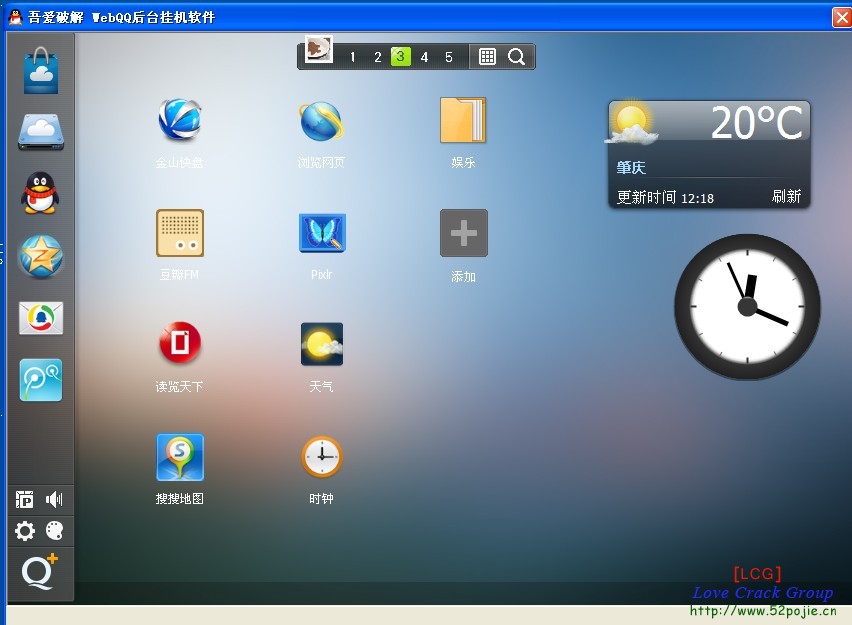This screenshot has height=625, width=852.
Task: Click the input method icon in sidebar
Action: pos(24,499)
